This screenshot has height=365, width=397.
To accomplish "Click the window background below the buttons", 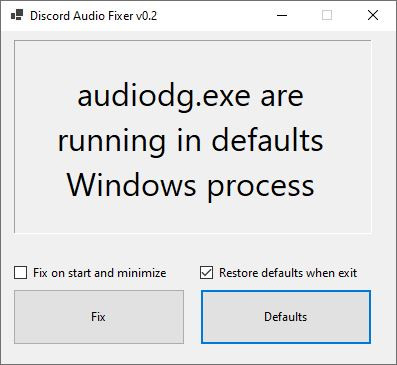I will point(198,353).
